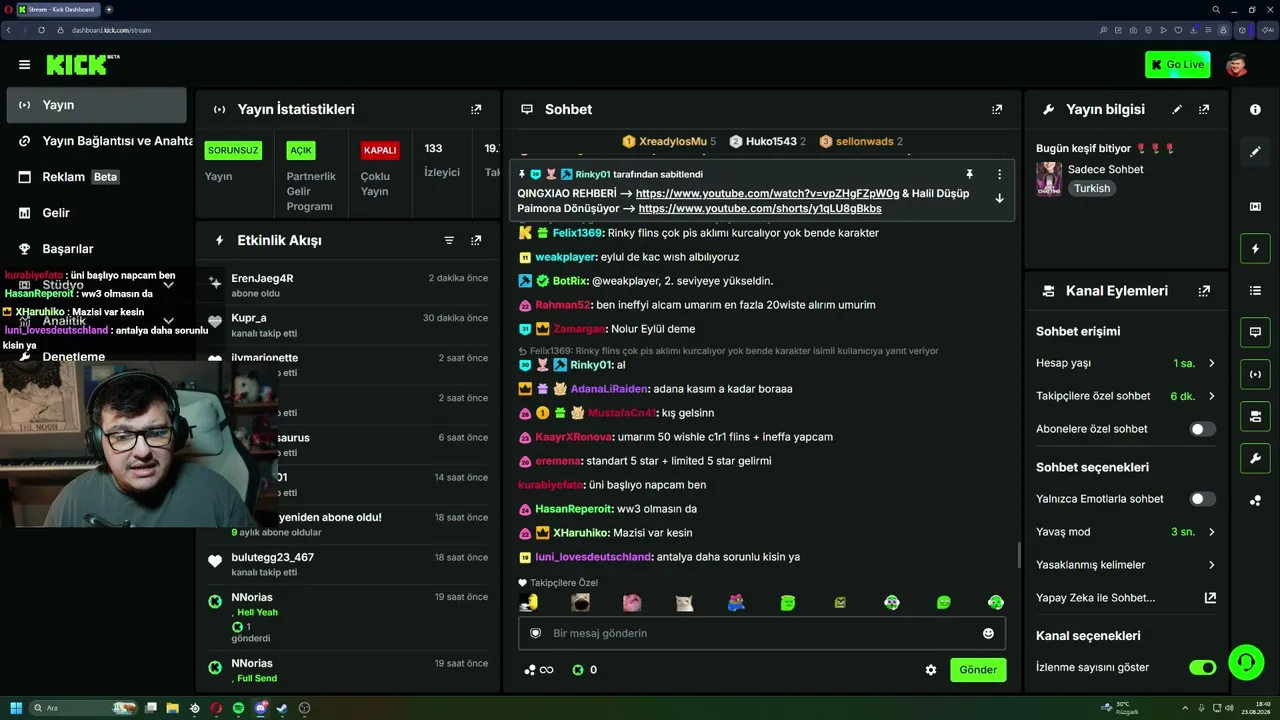
Task: Click the chat identity shield icon
Action: click(x=535, y=633)
